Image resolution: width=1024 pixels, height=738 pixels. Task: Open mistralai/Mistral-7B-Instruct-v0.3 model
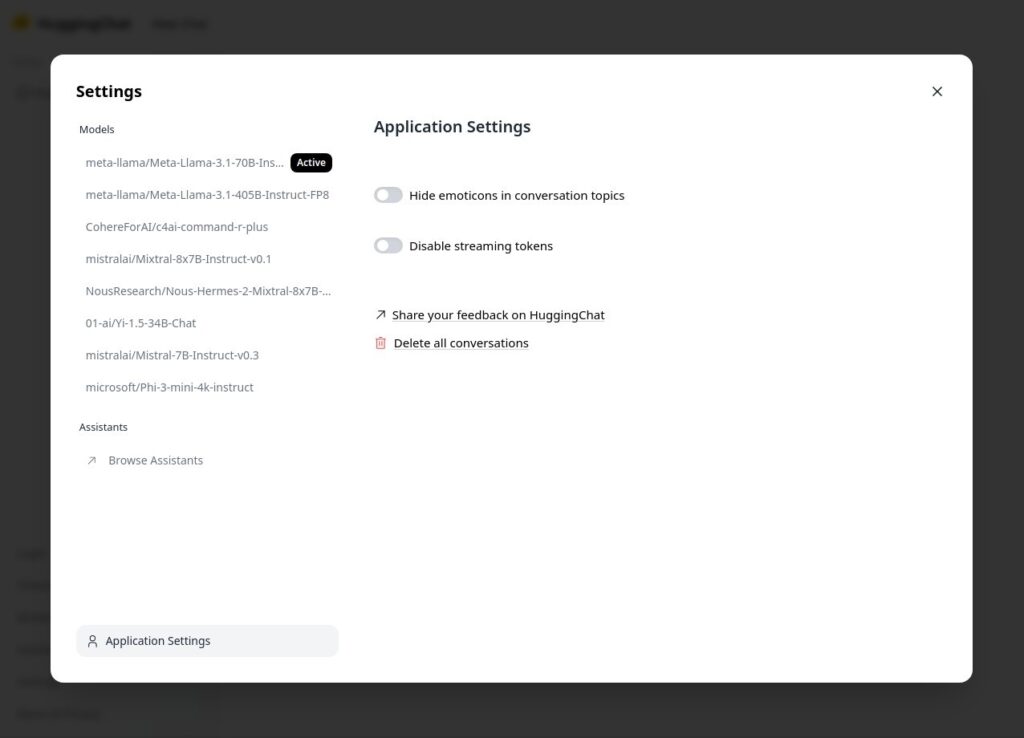[207, 355]
